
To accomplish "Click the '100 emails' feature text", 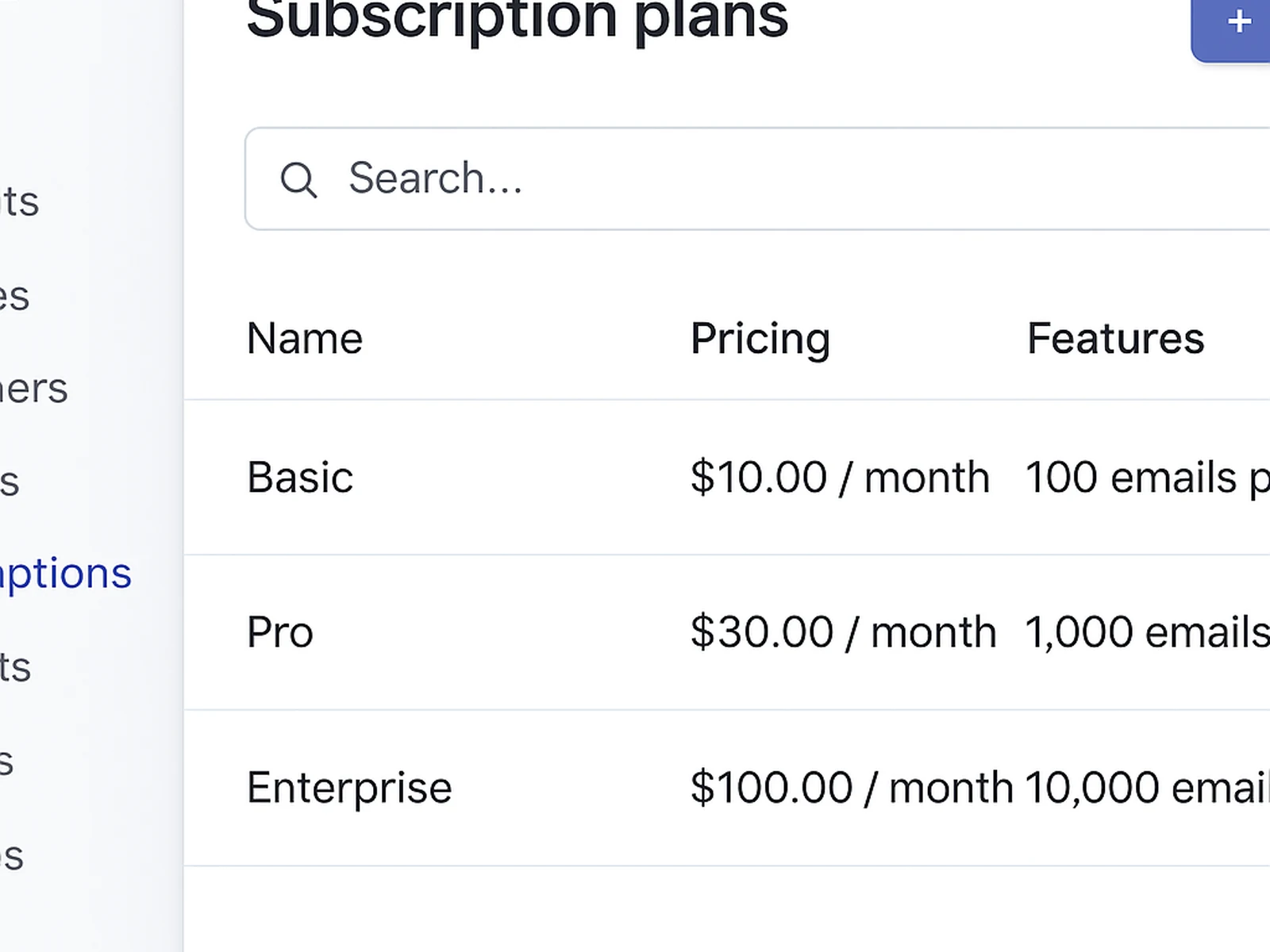I will (x=1127, y=477).
